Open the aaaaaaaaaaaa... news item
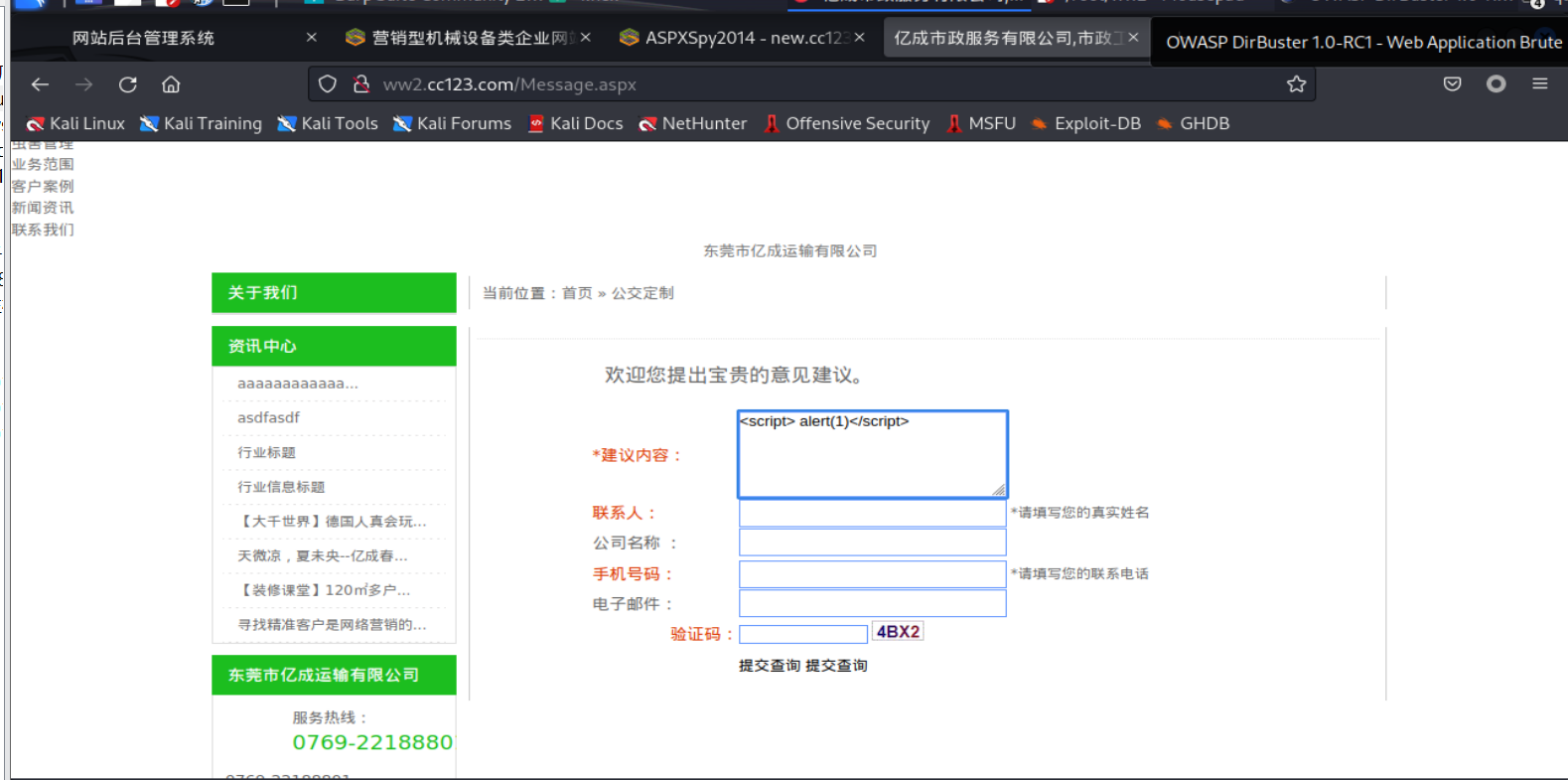The height and width of the screenshot is (780, 1568). click(298, 384)
